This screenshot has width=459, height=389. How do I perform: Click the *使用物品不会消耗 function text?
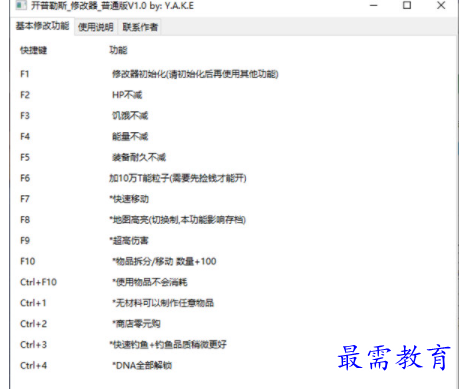[150, 282]
